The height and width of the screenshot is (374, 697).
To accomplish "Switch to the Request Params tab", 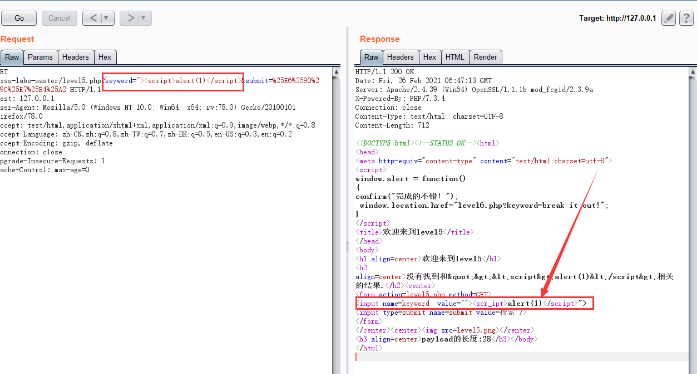I will pyautogui.click(x=40, y=57).
